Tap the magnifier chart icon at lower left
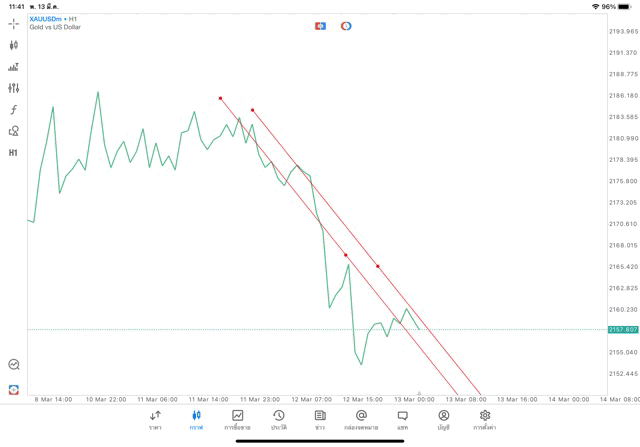The image size is (640, 447). click(x=14, y=364)
